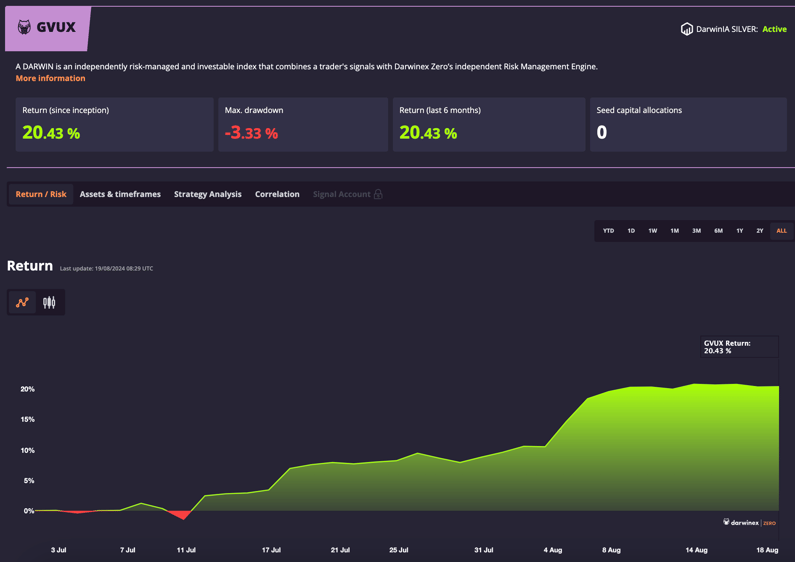Switch to candlestick chart view icon
795x562 pixels.
[49, 302]
